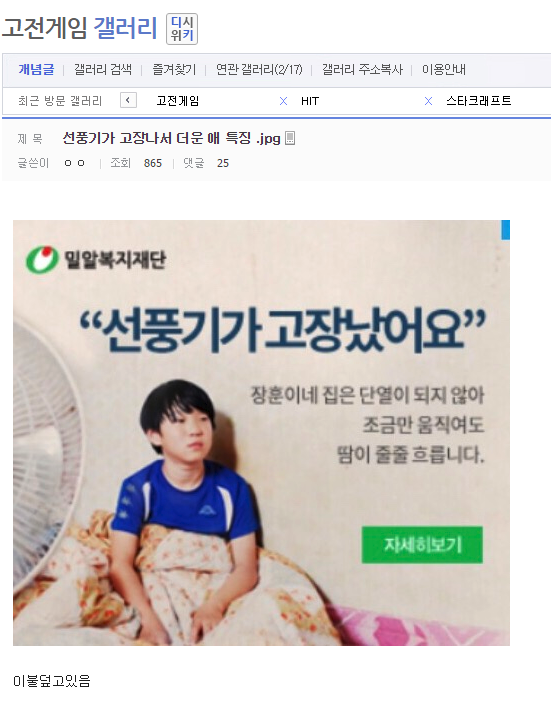Click the author name ㅇㅇ
Image resolution: width=551 pixels, height=721 pixels.
coord(75,163)
